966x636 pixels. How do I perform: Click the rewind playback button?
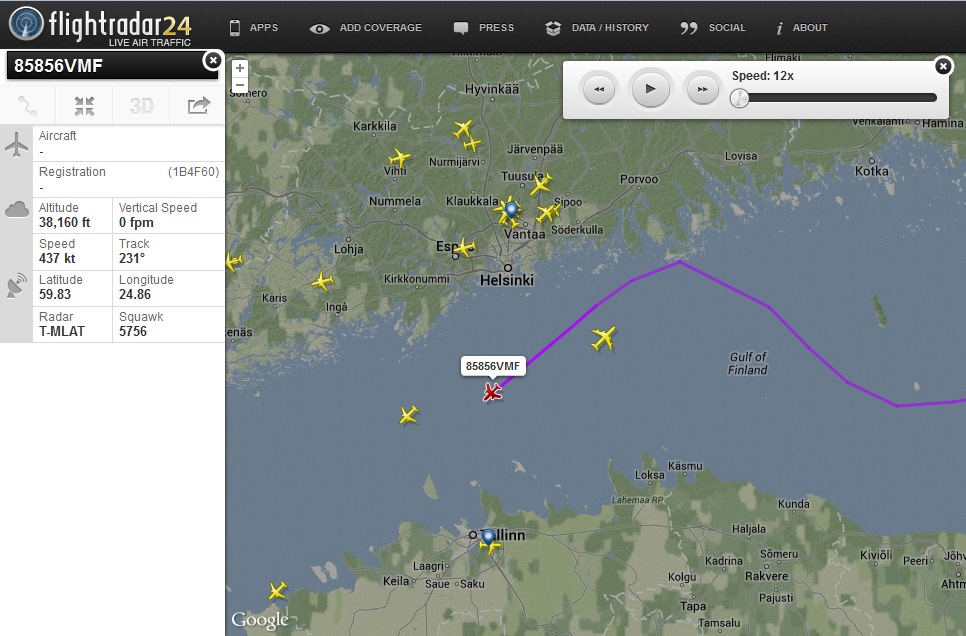598,90
